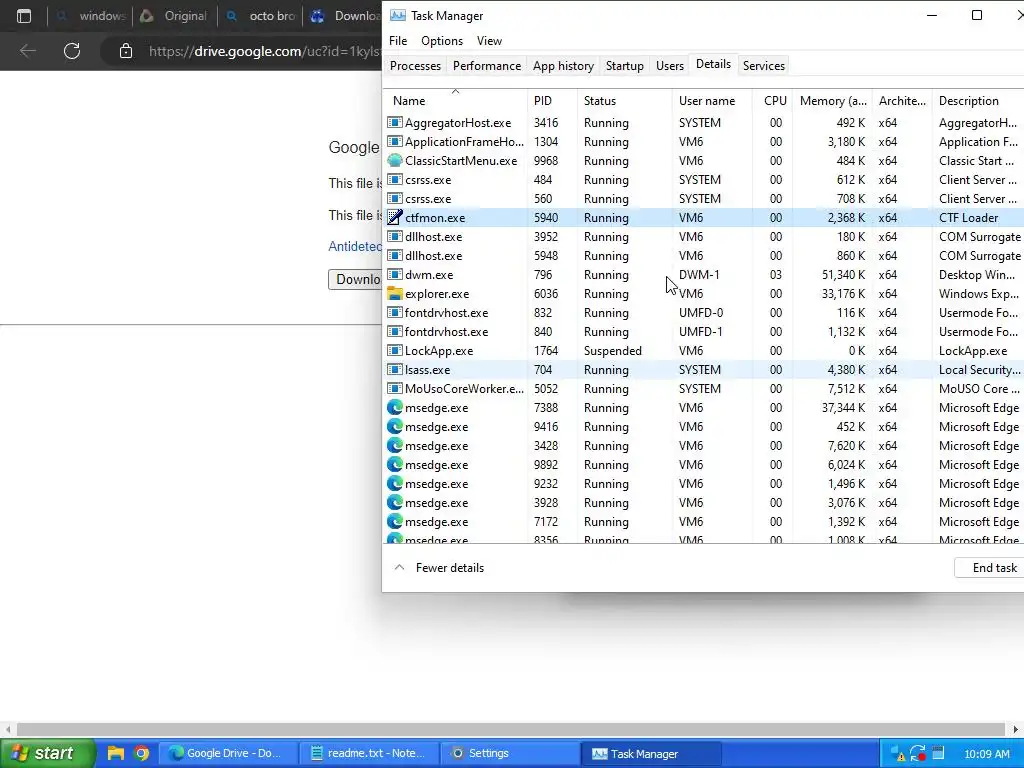Click the msedge.exe icon for PID 9892
Viewport: 1024px width, 768px height.
point(394,464)
